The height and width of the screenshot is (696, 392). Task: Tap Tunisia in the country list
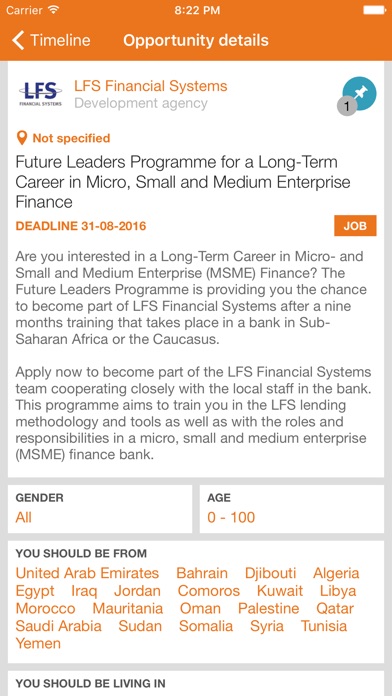pos(324,626)
